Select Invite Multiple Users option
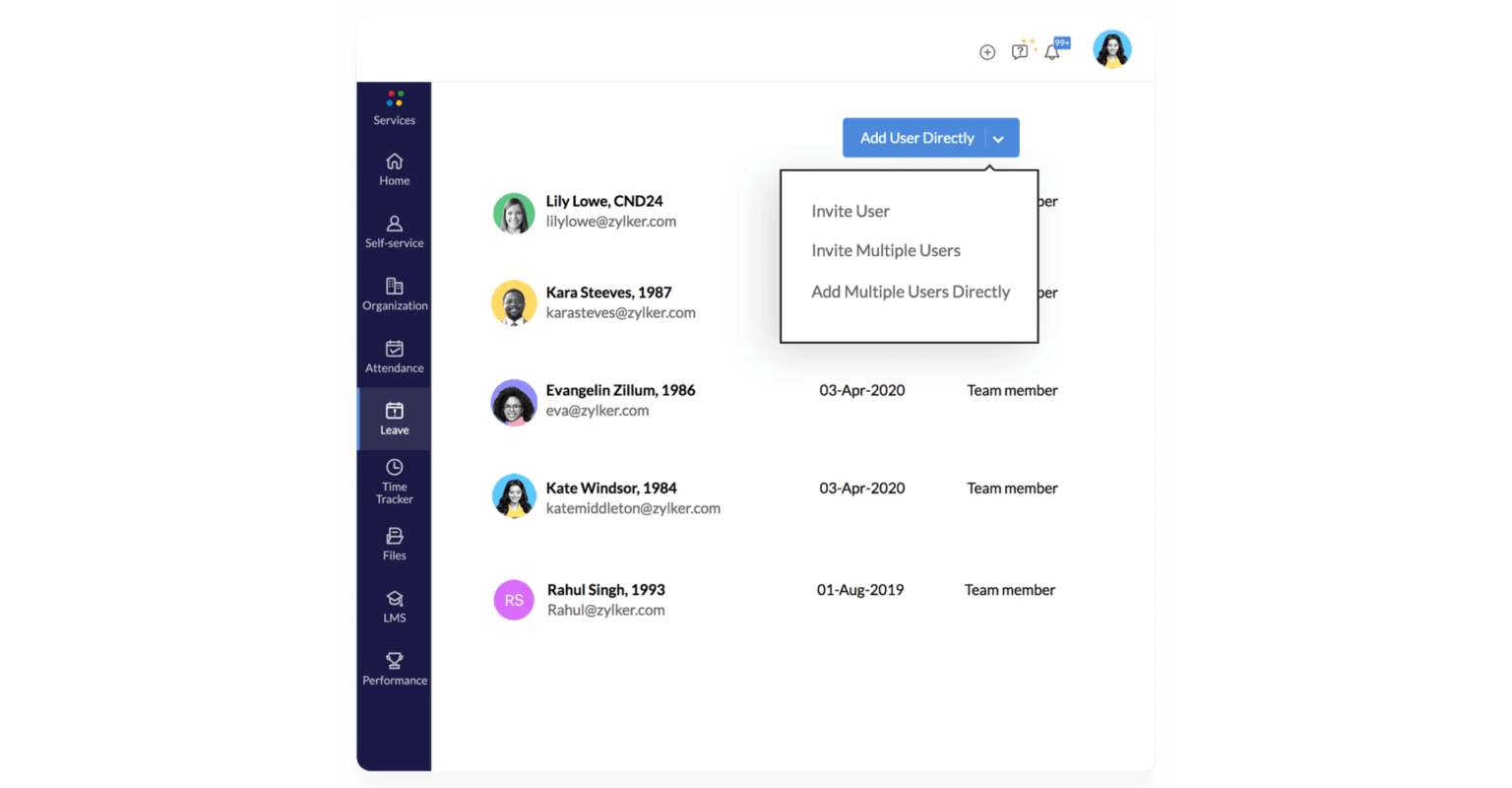The height and width of the screenshot is (788, 1512). pos(885,250)
